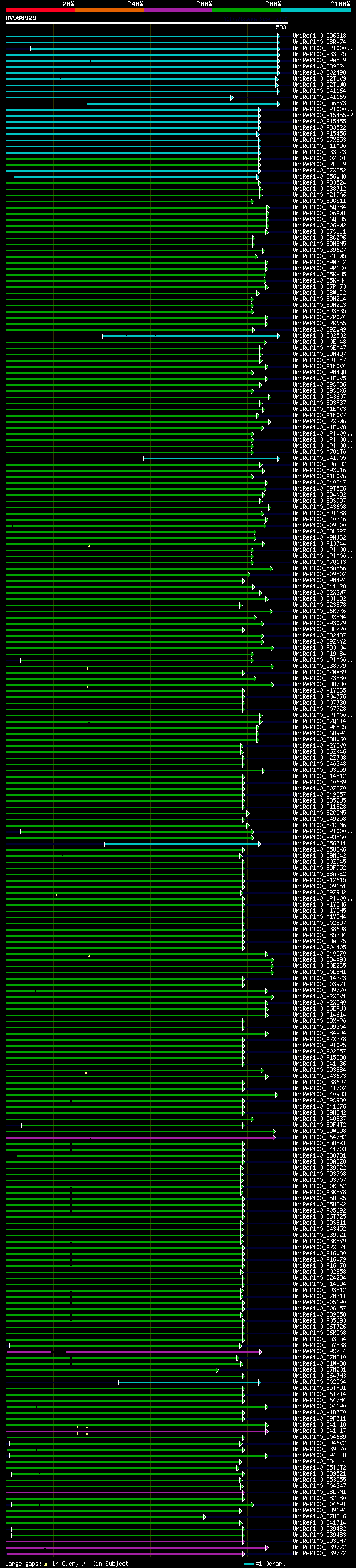This screenshot has width=356, height=1568.
Task: Open hit UniRef100_Q9AXL9
Action: 319,60
